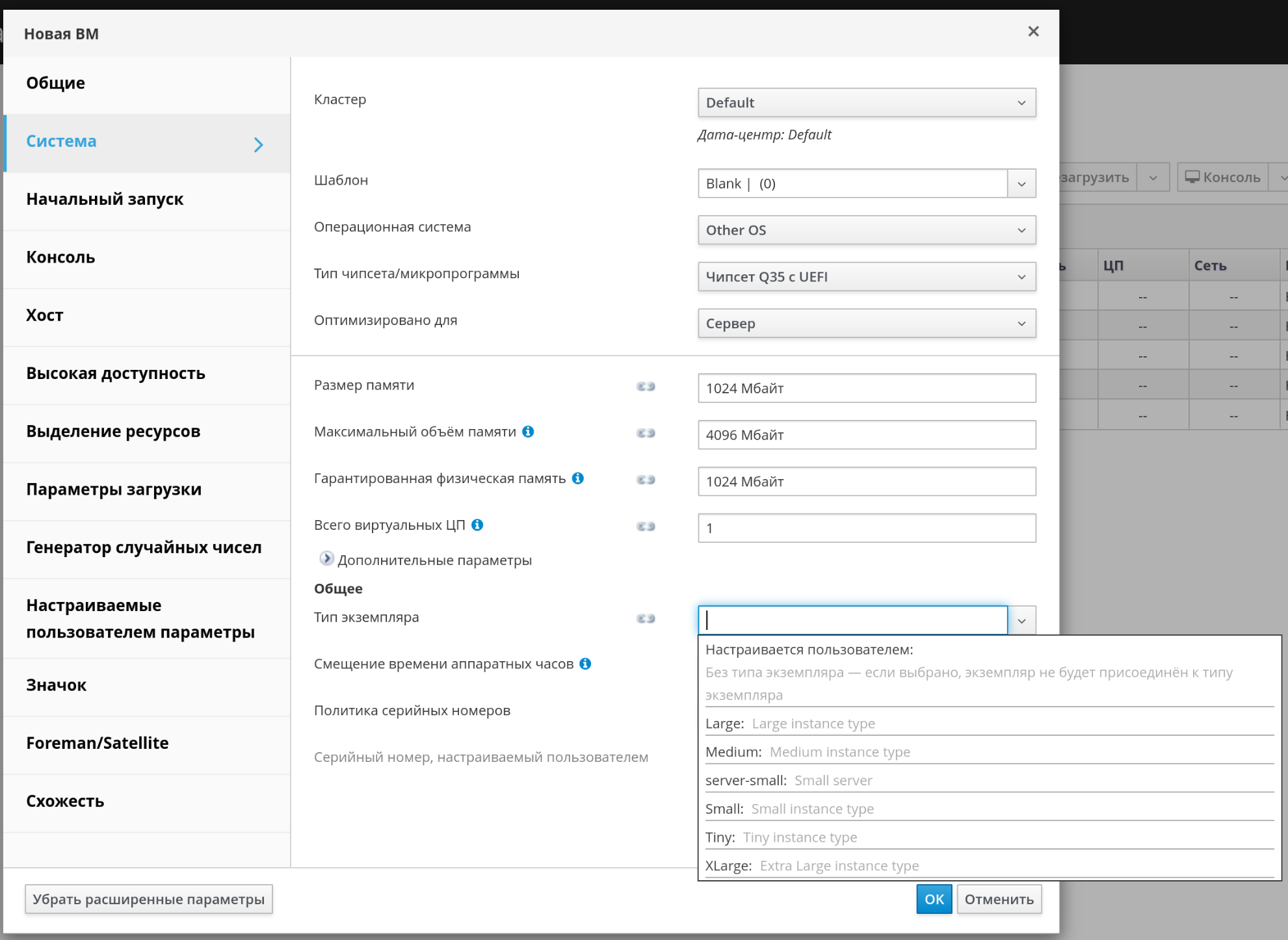Expand the Дополнительные параметры section
The height and width of the screenshot is (940, 1288).
[327, 559]
